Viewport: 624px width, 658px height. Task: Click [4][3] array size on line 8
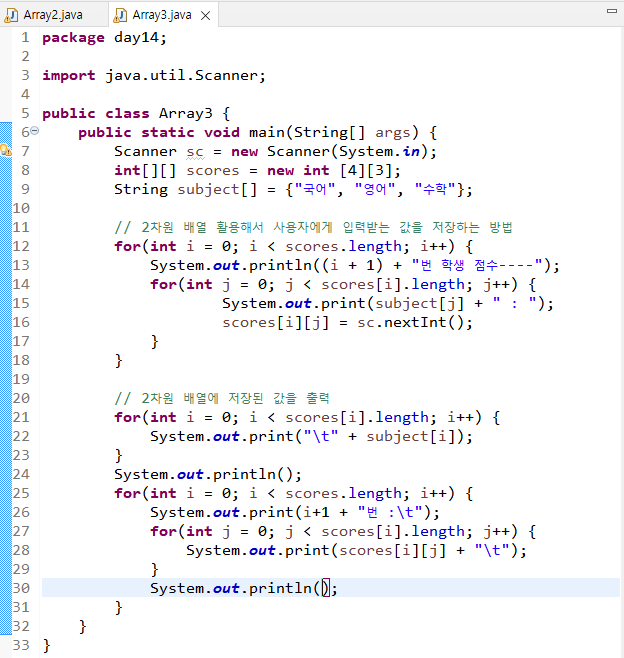366,171
